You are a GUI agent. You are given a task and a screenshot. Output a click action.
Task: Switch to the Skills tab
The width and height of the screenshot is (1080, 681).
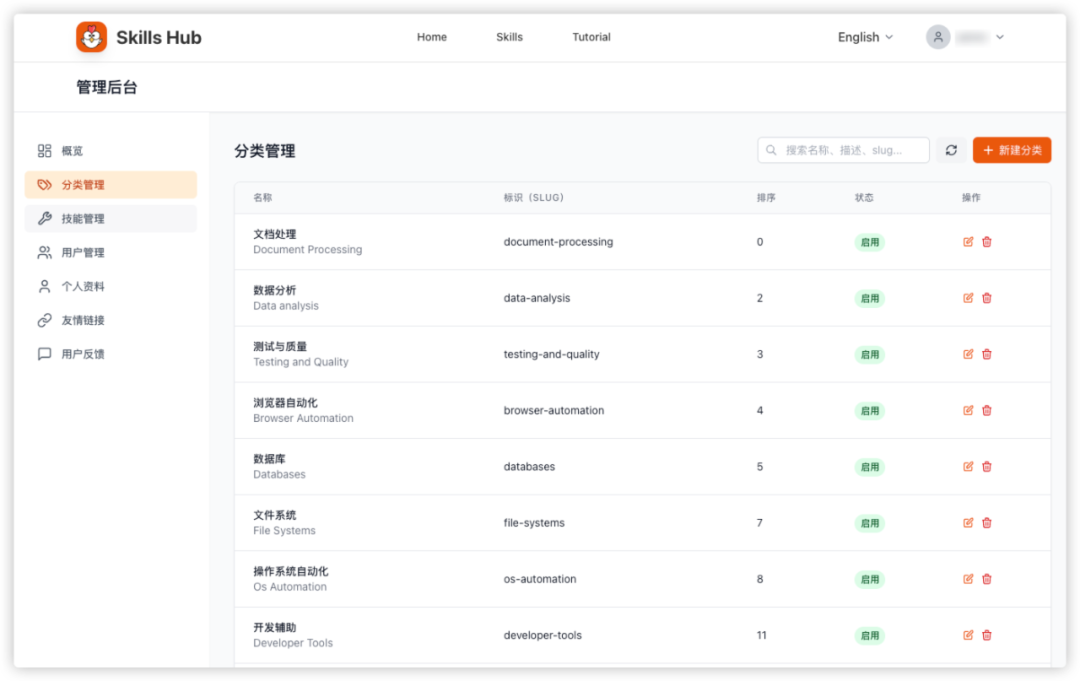pyautogui.click(x=509, y=37)
